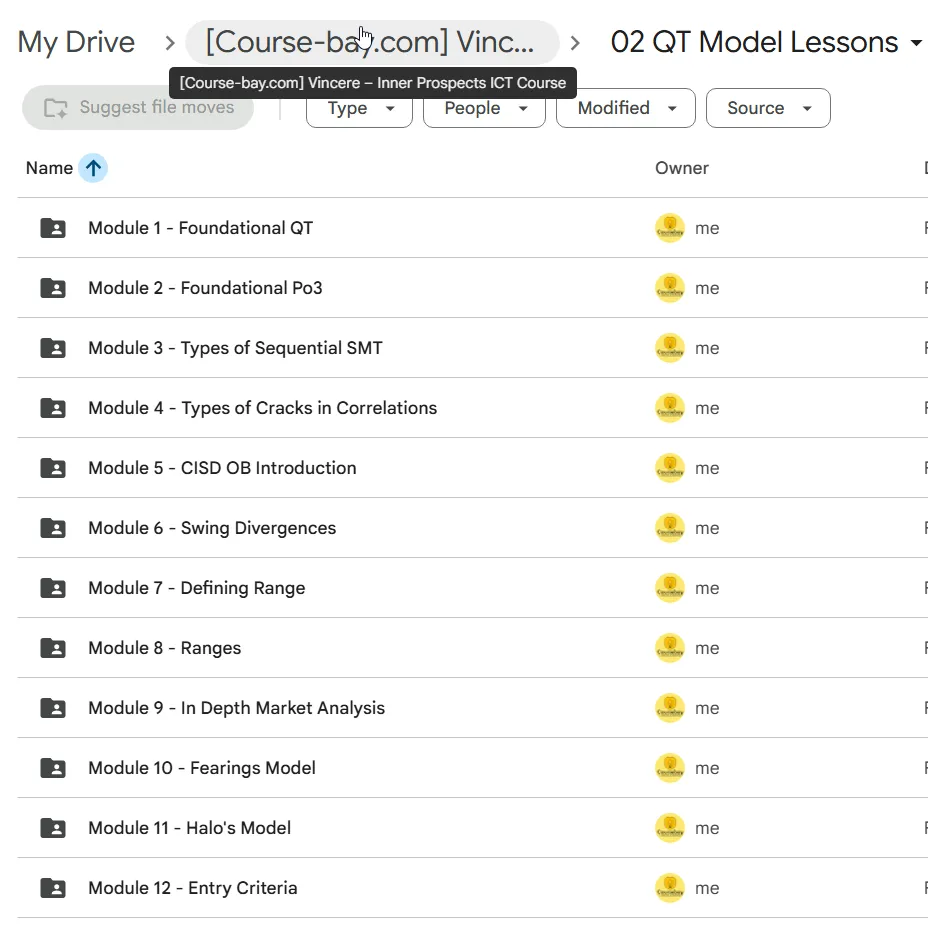This screenshot has height=932, width=928.
Task: Click the Module 1 shared folder icon
Action: tap(53, 228)
